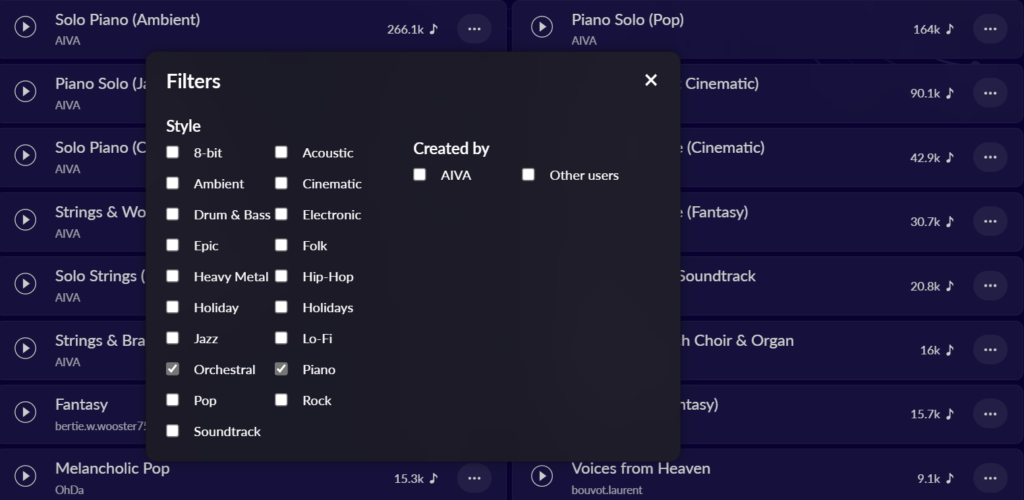The width and height of the screenshot is (1024, 500).
Task: Play the Solo Piano (Ambient) track
Action: [x=25, y=27]
